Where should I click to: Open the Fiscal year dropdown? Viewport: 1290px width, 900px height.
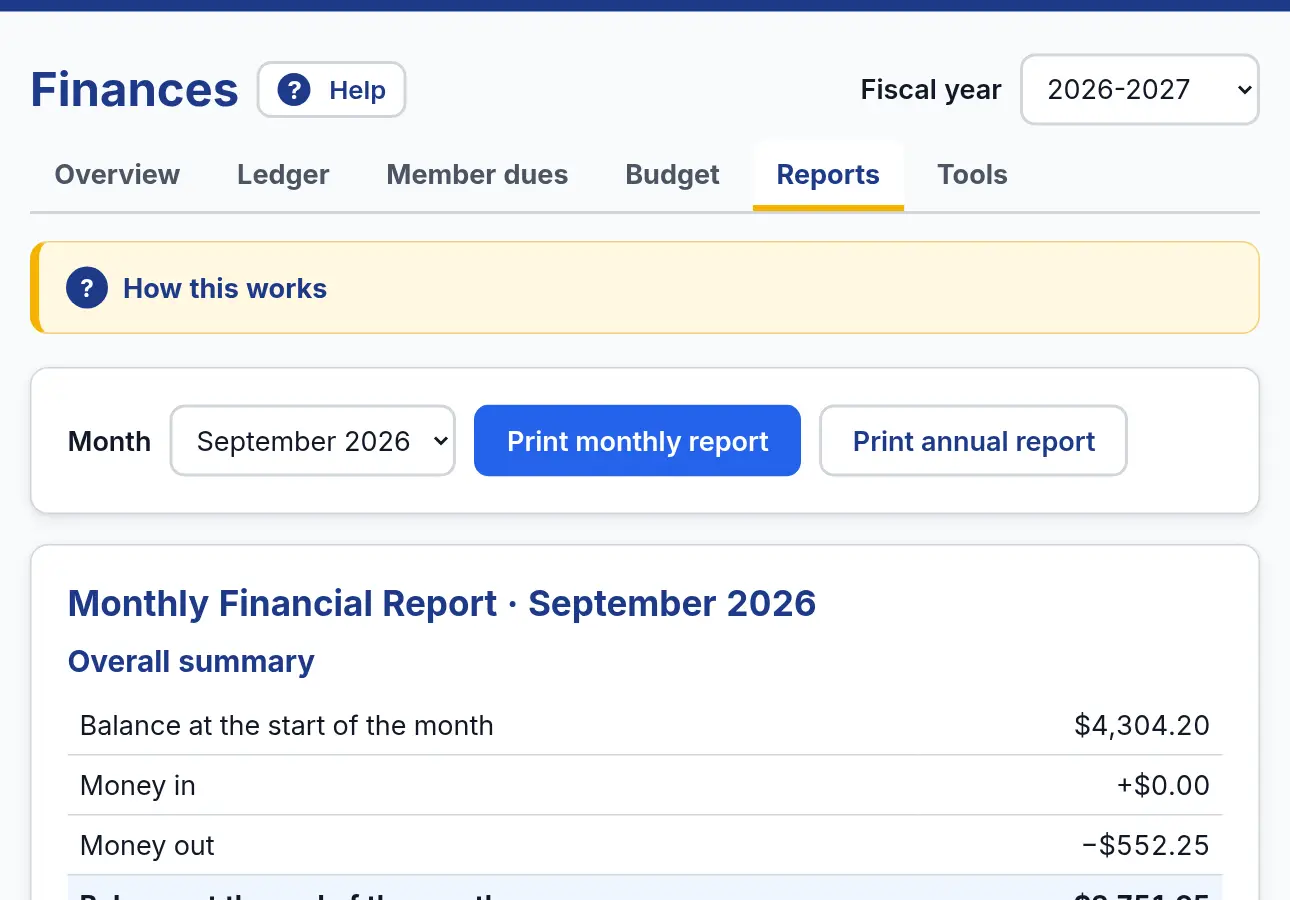(1139, 90)
